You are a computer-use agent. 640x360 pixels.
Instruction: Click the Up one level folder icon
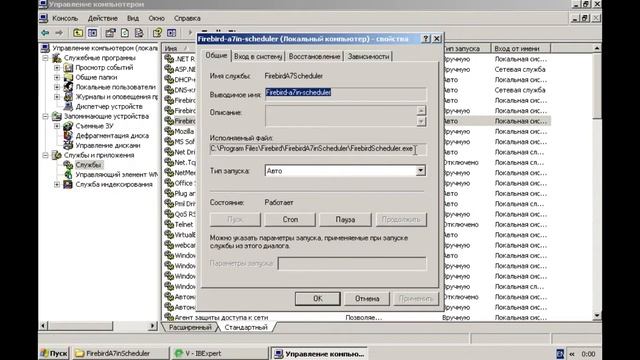78,33
